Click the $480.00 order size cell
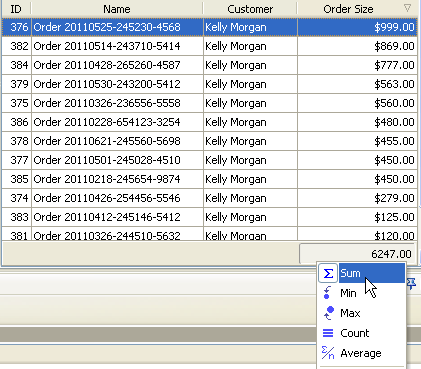This screenshot has width=421, height=369. point(357,122)
